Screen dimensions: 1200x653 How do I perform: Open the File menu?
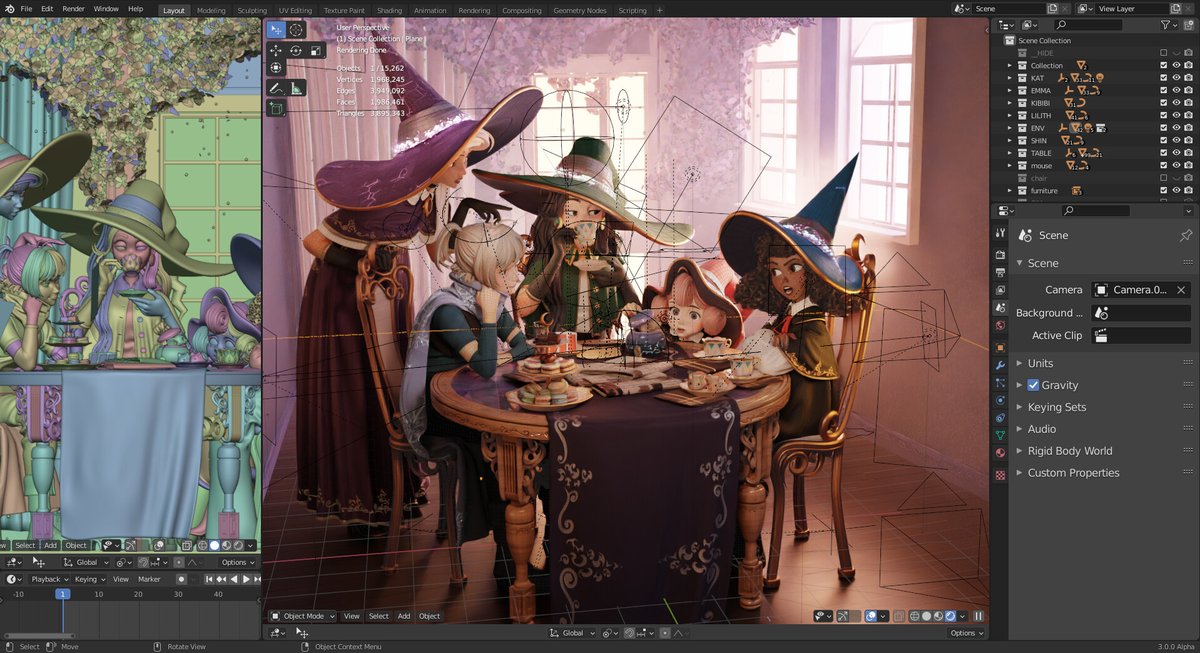[x=26, y=9]
